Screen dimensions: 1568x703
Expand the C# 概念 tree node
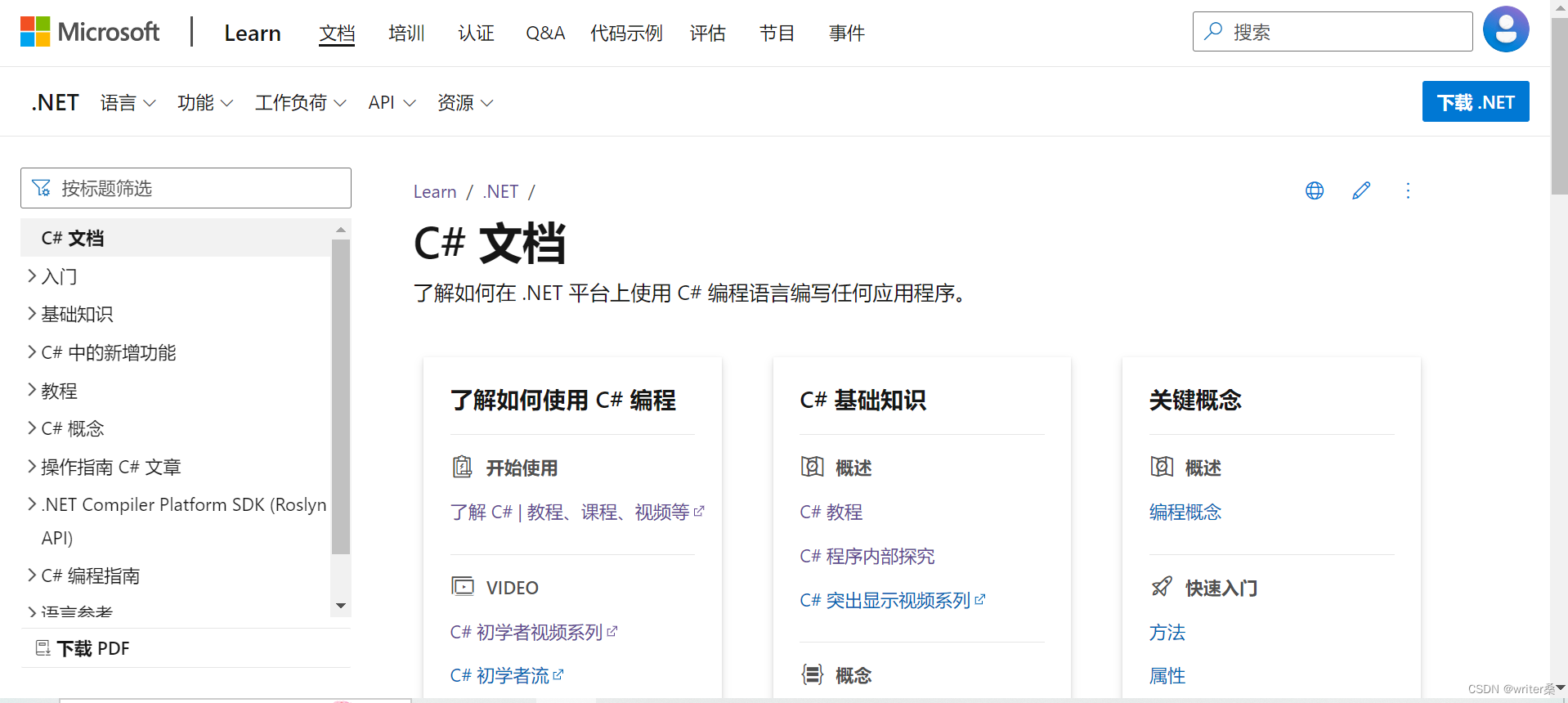click(32, 428)
